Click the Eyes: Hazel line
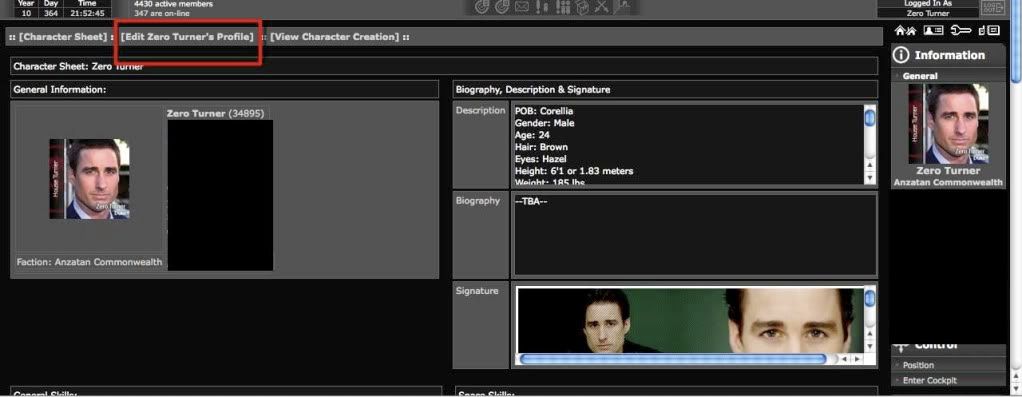Viewport: 1022px width, 397px height. pos(540,158)
